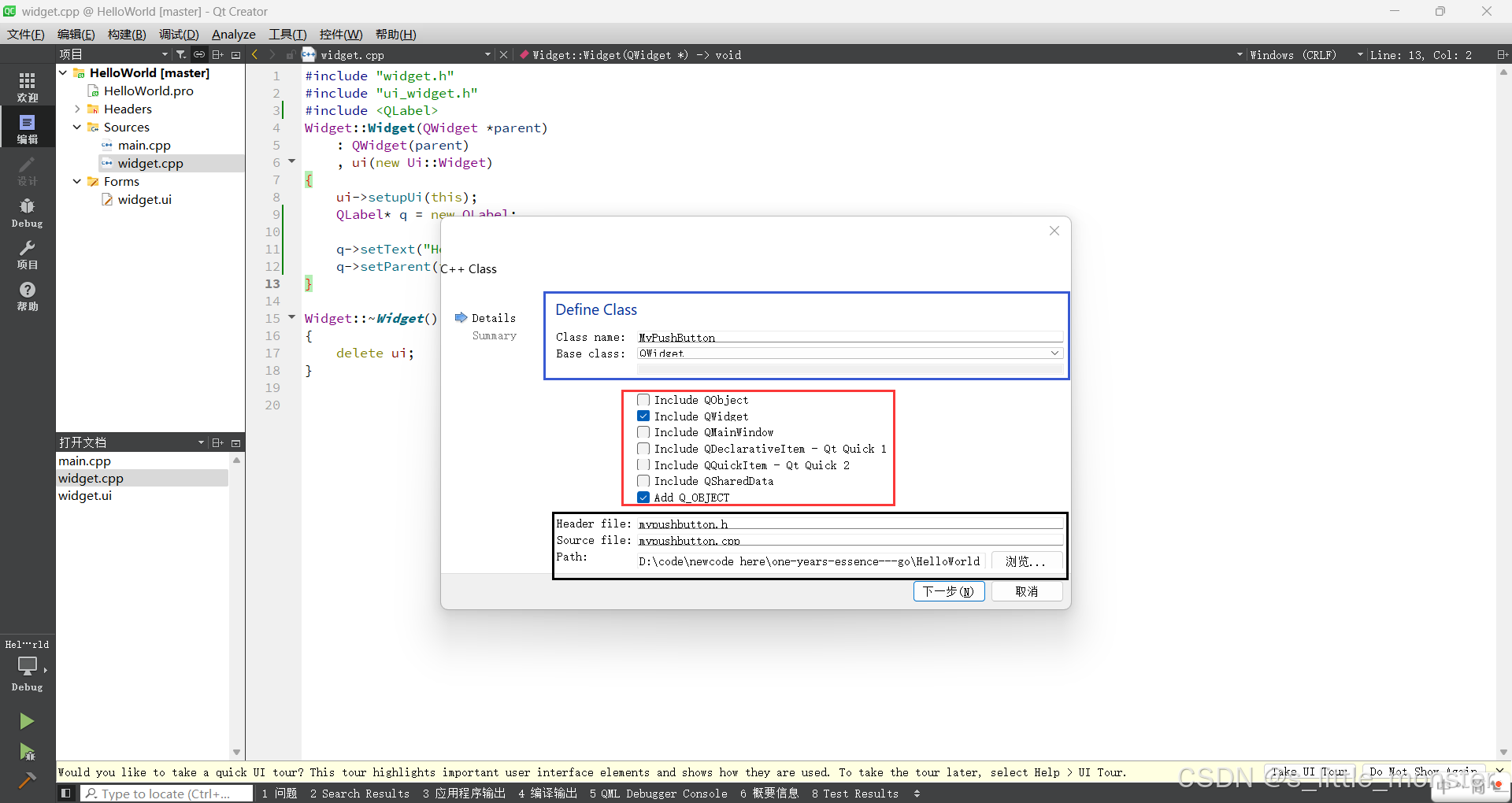Go back in editor navigation history
Image resolution: width=1512 pixels, height=803 pixels.
point(255,54)
